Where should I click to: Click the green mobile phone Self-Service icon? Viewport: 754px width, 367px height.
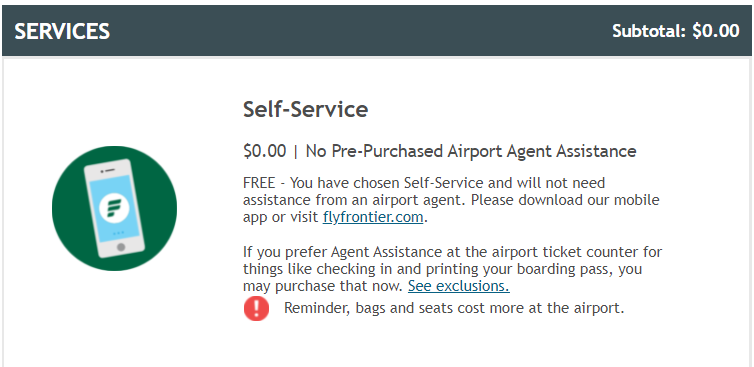pos(114,208)
